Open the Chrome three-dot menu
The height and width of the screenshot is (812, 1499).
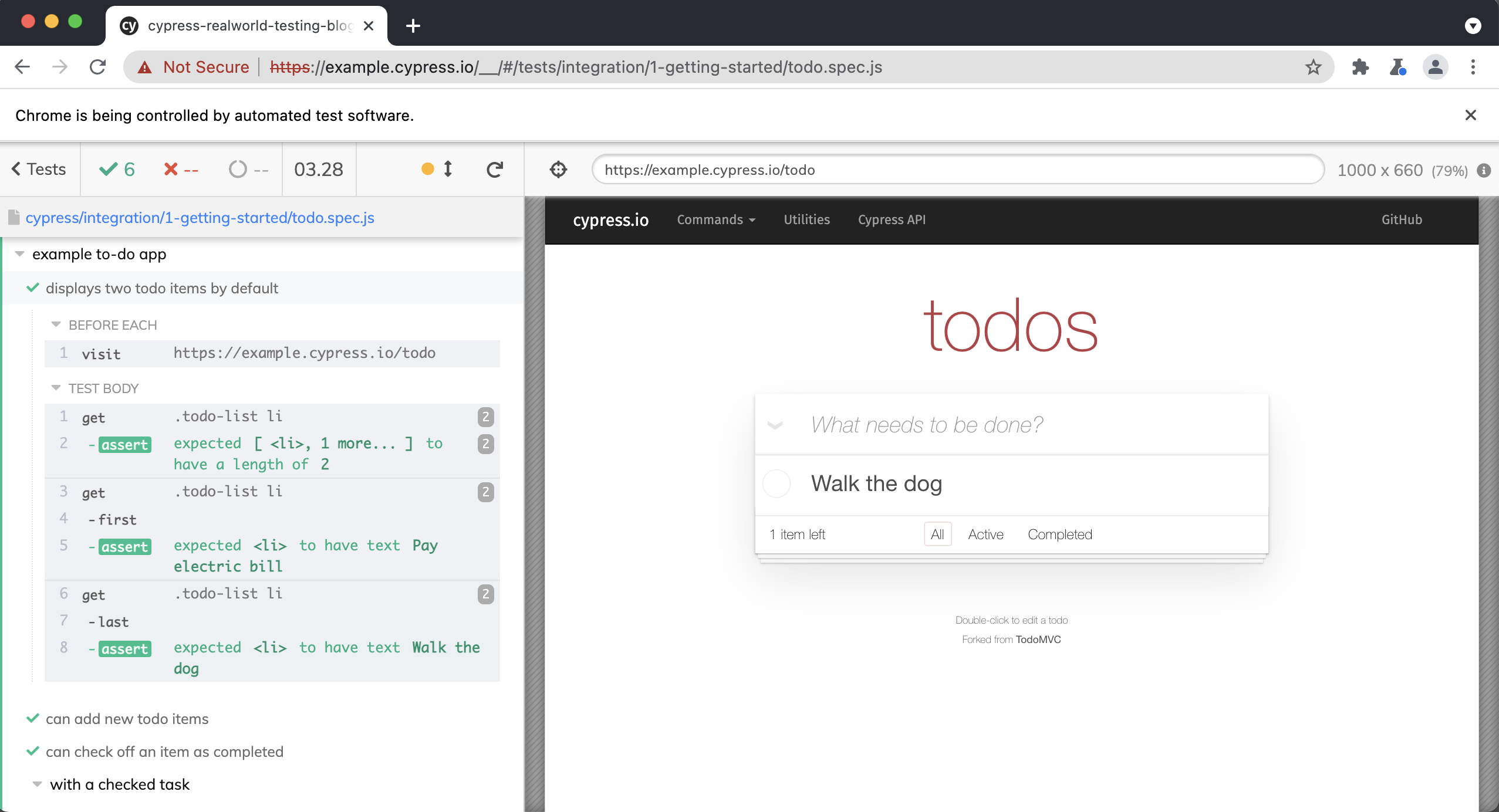[x=1473, y=67]
